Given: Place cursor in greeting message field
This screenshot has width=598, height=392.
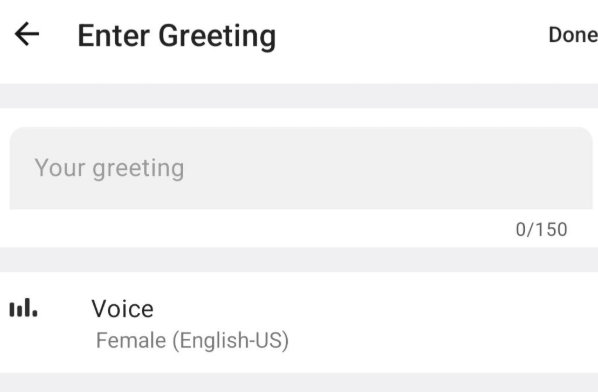Looking at the screenshot, I should click(301, 168).
